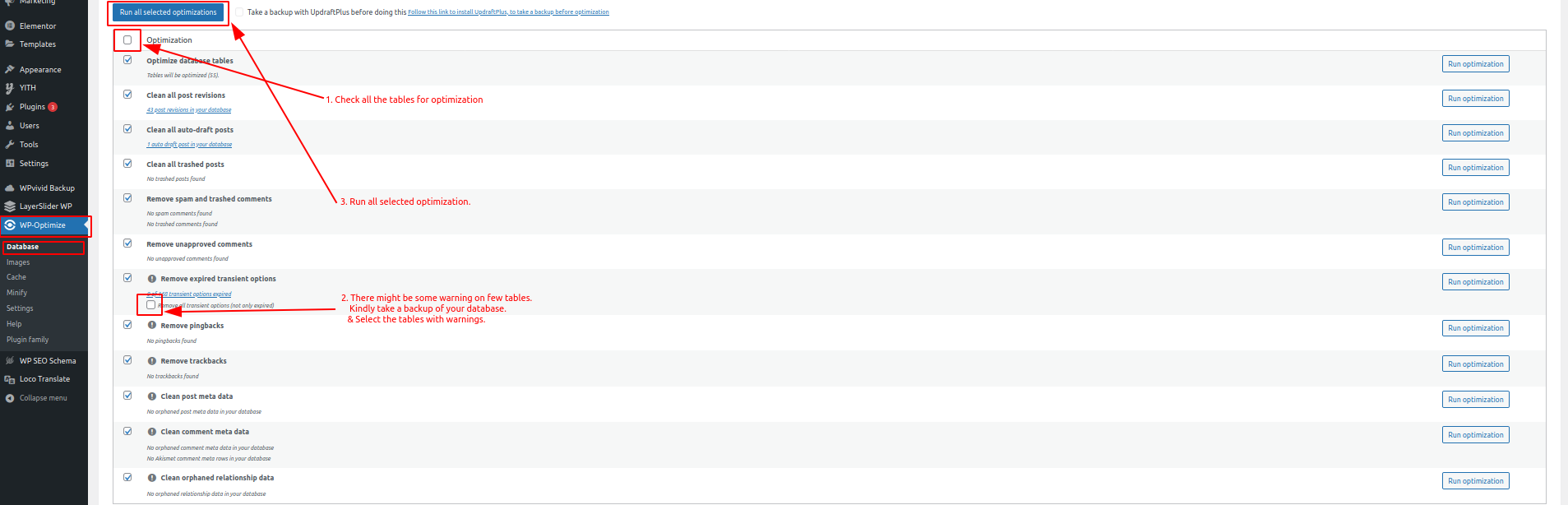This screenshot has width=1568, height=505.
Task: Run optimization for Optimize database tables
Action: click(1475, 64)
